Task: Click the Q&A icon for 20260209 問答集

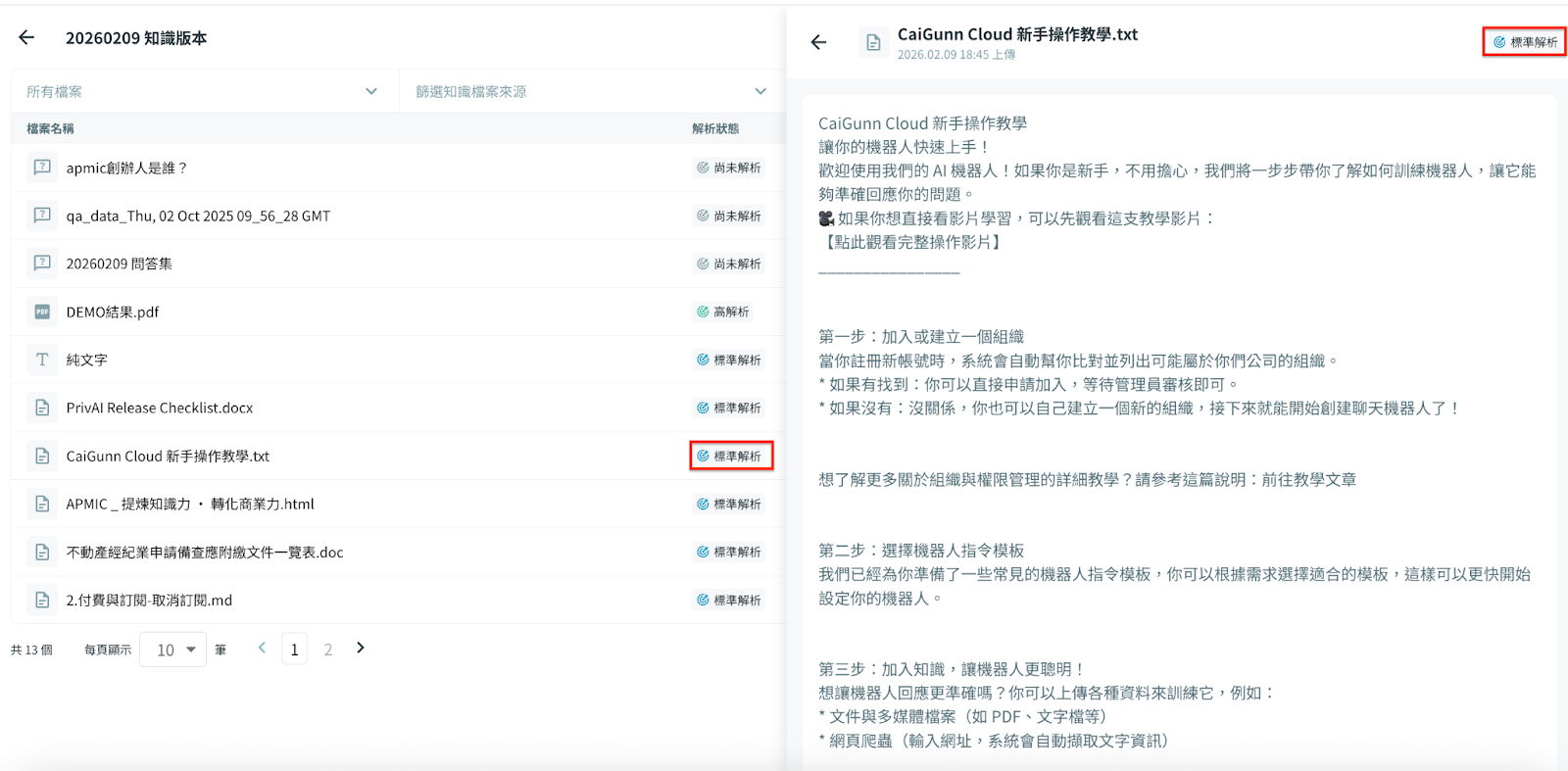Action: [x=42, y=264]
